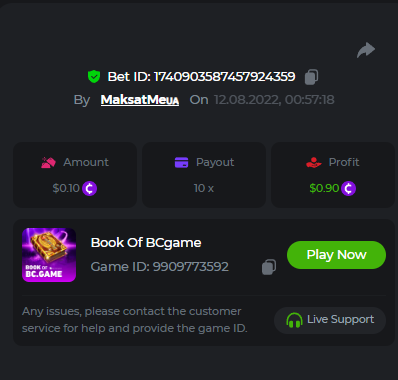
Task: Click the Bet ID number text
Action: pyautogui.click(x=224, y=77)
